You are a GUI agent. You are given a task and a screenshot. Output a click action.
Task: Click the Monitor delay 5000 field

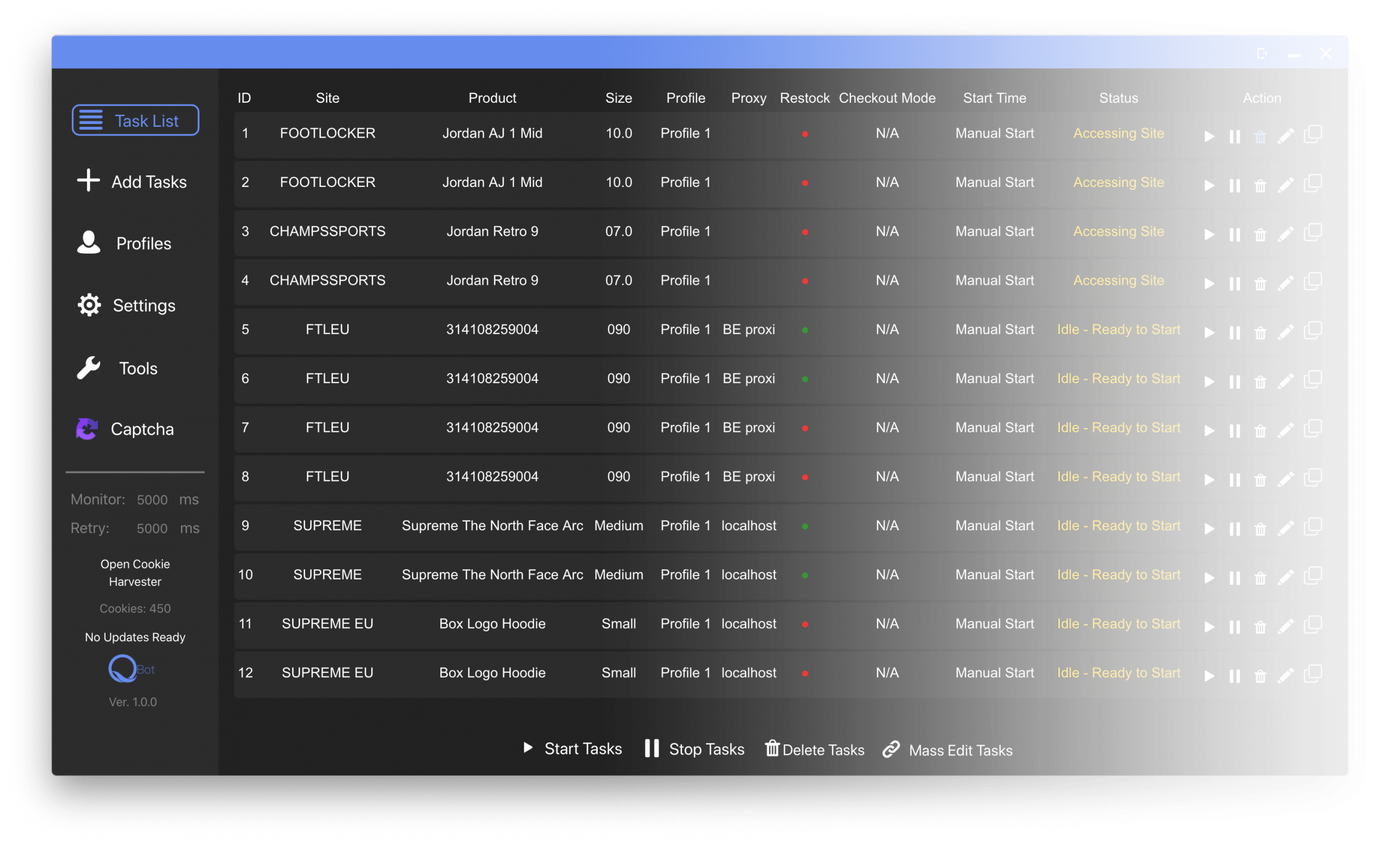[x=152, y=500]
